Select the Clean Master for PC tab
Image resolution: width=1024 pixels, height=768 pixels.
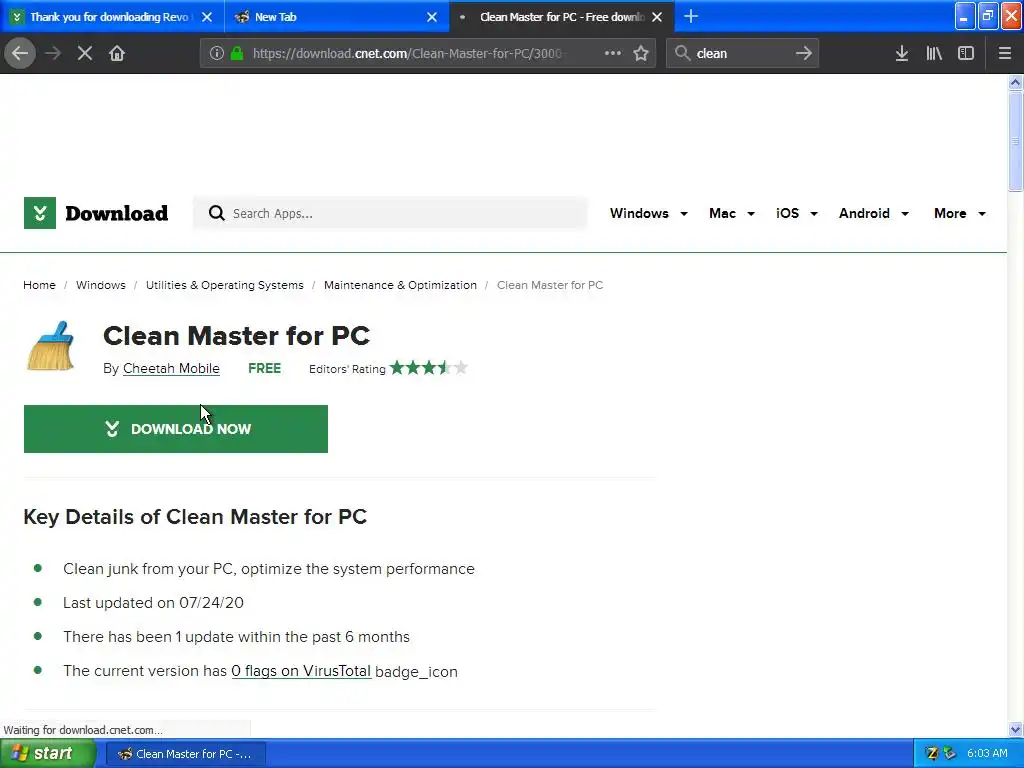[x=562, y=17]
